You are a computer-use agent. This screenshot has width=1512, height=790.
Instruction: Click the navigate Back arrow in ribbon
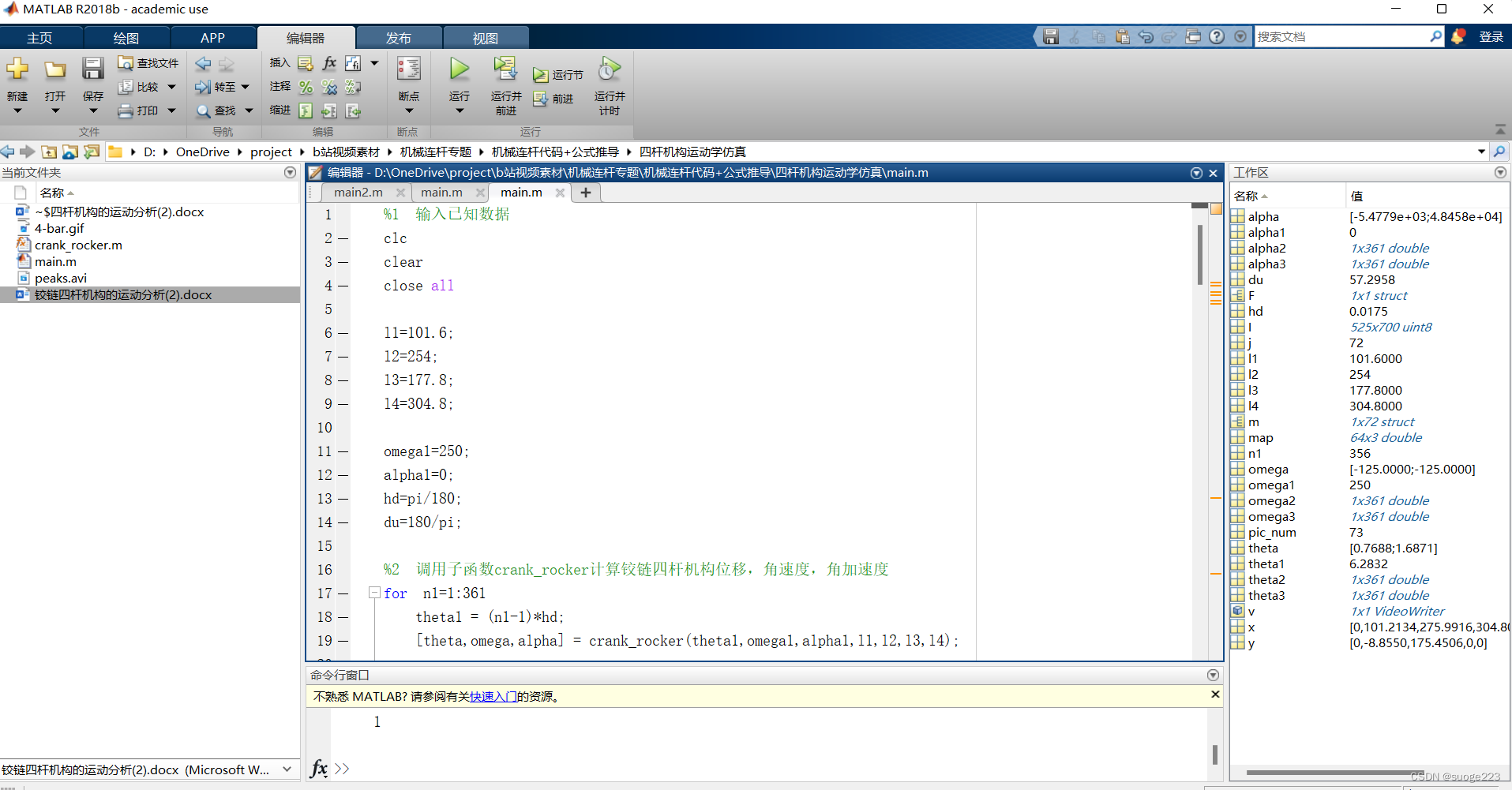tap(203, 64)
